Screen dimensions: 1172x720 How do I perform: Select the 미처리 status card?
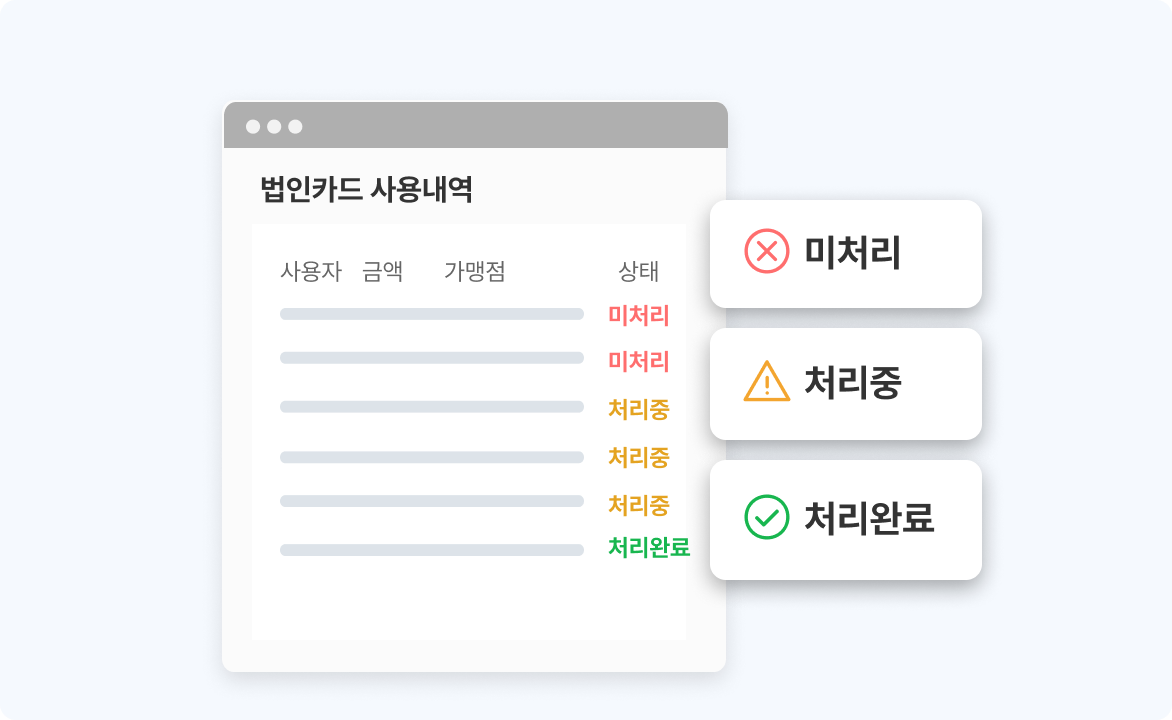point(846,254)
